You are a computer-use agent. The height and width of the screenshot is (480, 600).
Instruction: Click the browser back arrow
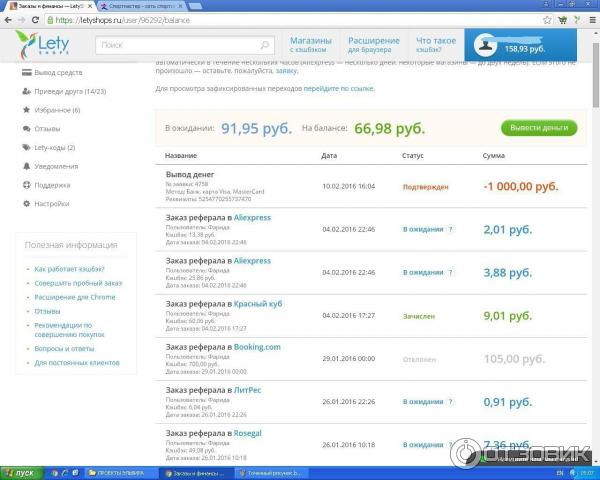[x=8, y=20]
